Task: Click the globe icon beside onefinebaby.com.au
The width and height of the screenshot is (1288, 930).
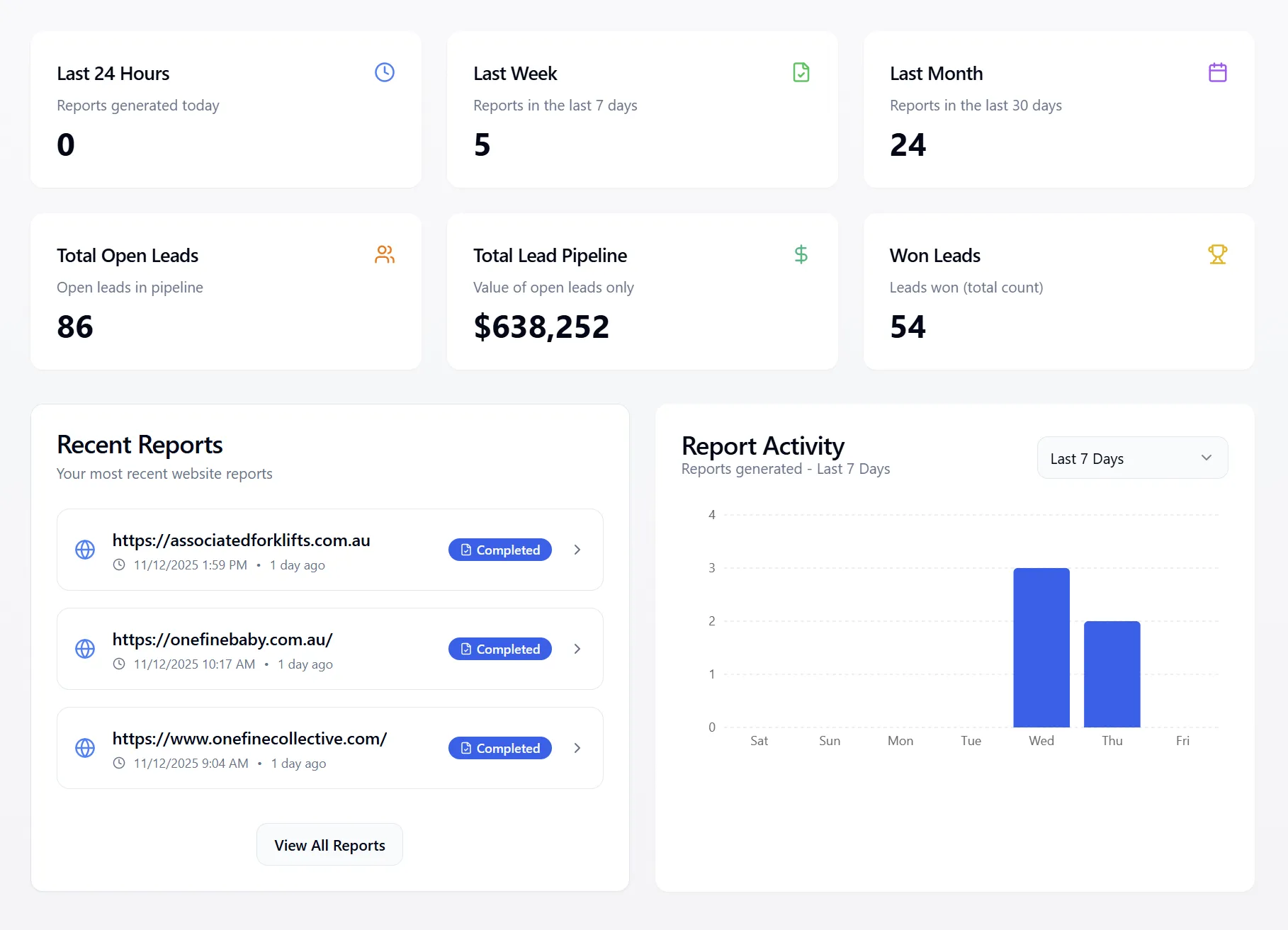Action: pos(85,649)
